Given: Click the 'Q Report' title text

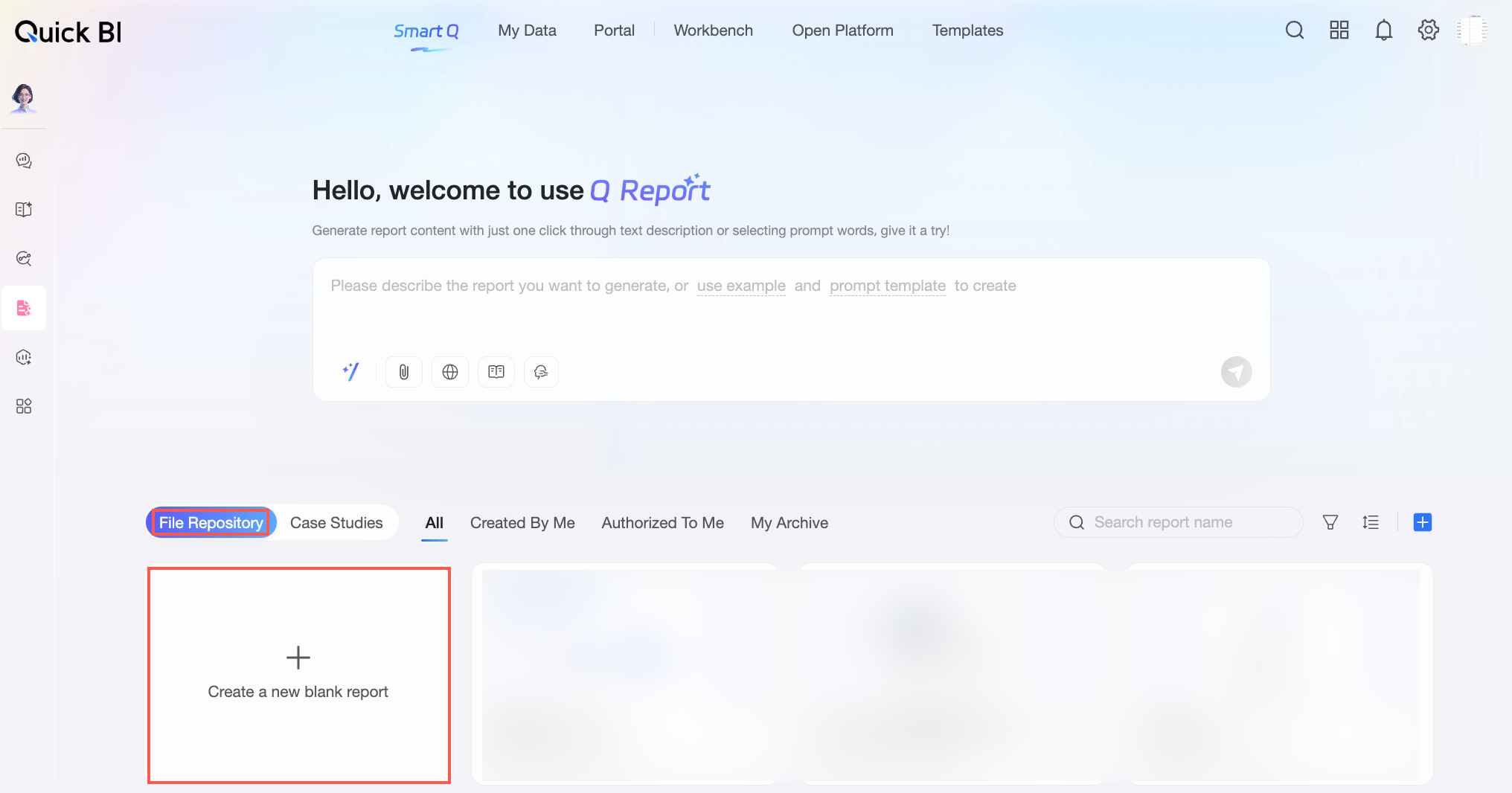Looking at the screenshot, I should (x=650, y=190).
